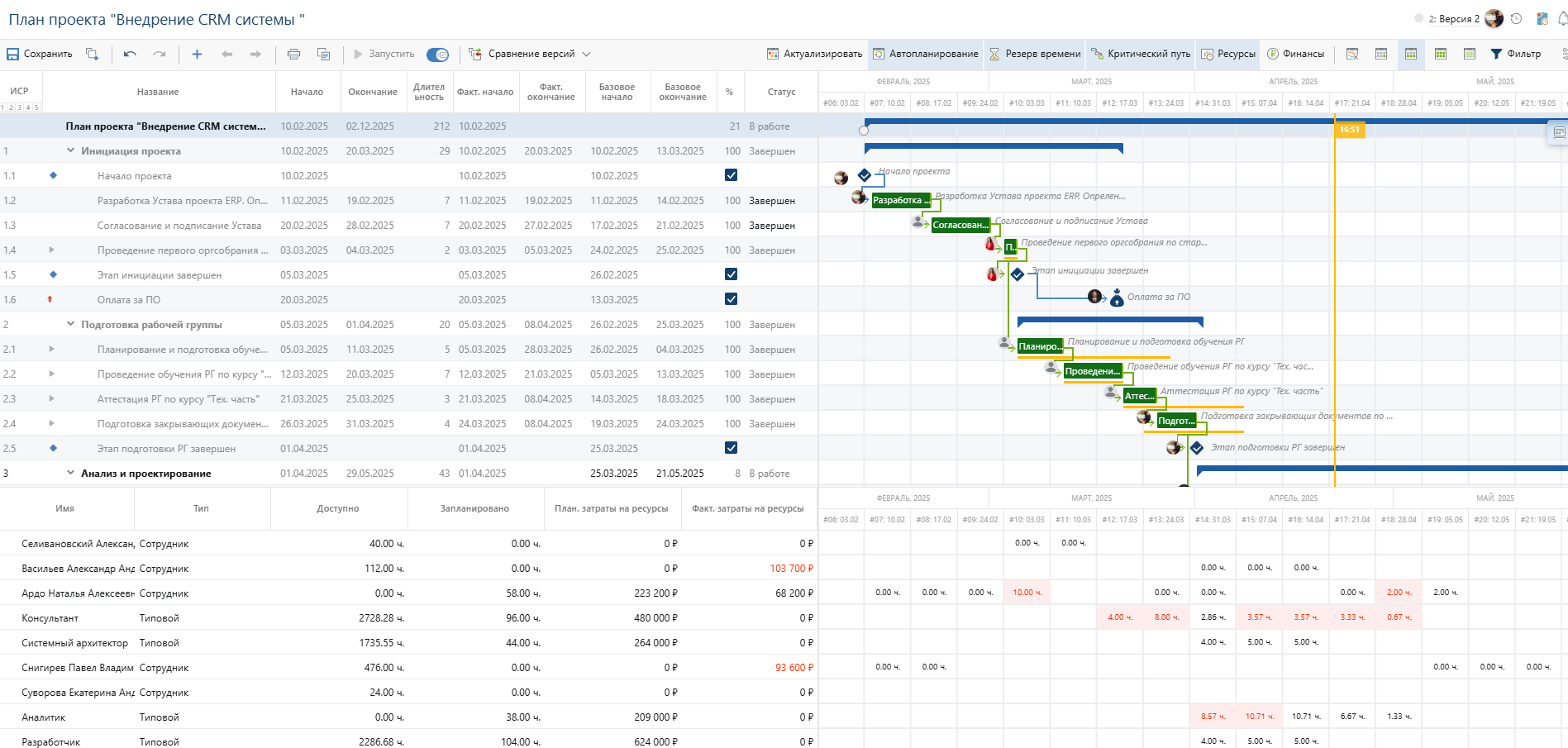Click the redo arrow icon
This screenshot has width=1568, height=748.
160,54
